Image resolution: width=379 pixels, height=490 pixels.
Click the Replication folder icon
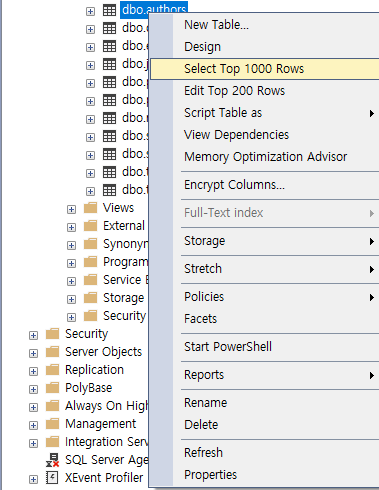52,370
